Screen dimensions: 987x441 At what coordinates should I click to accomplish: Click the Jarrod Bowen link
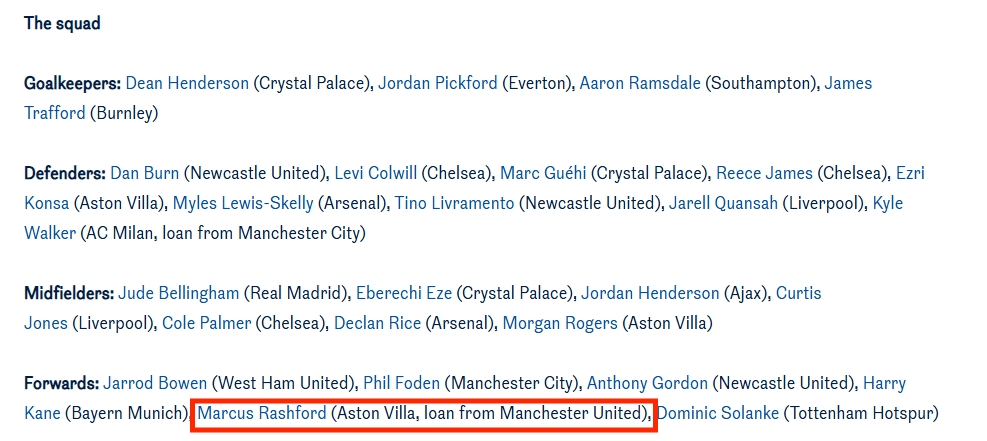(x=155, y=383)
